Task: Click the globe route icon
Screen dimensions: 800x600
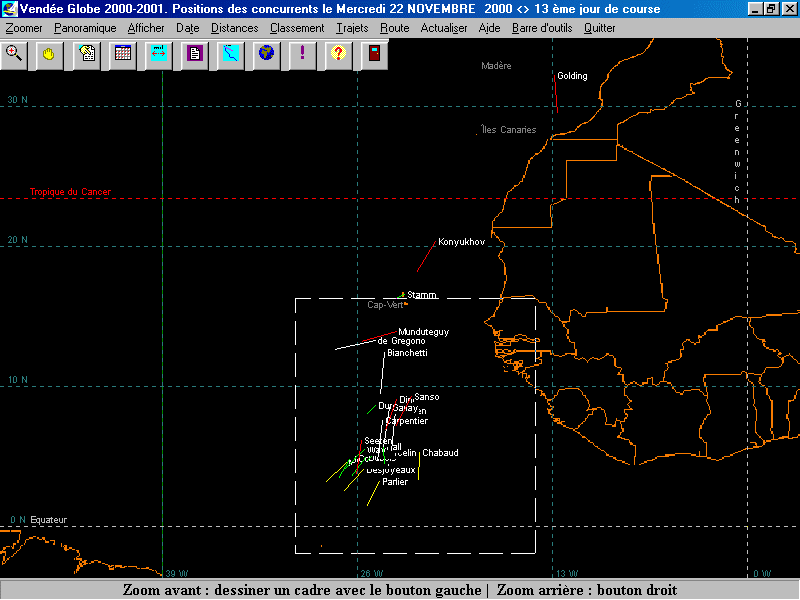Action: 266,54
